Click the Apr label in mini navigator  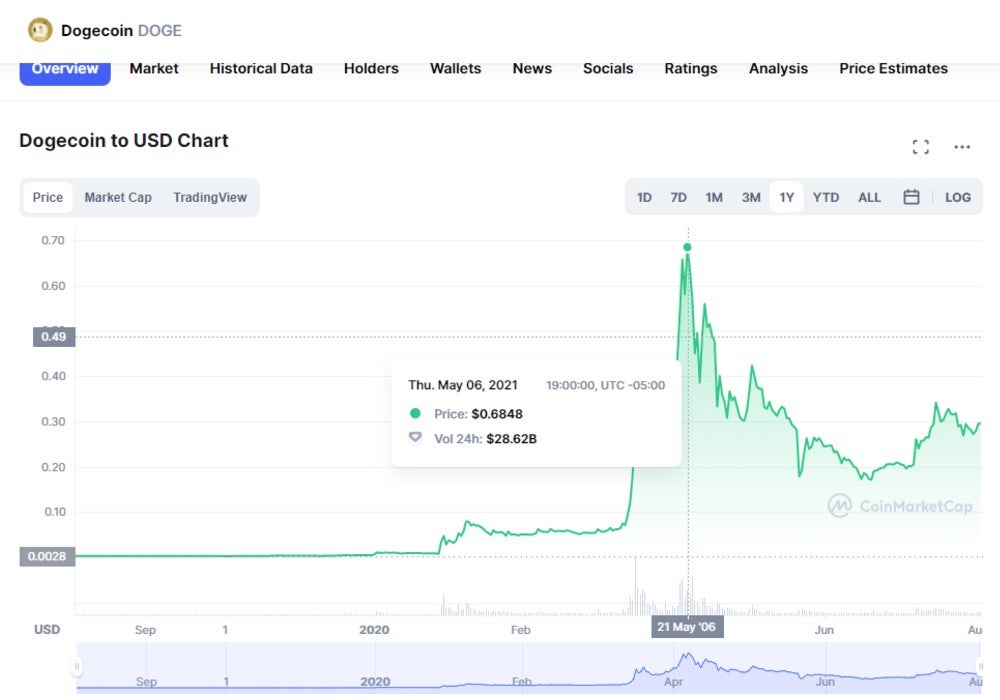(x=673, y=682)
